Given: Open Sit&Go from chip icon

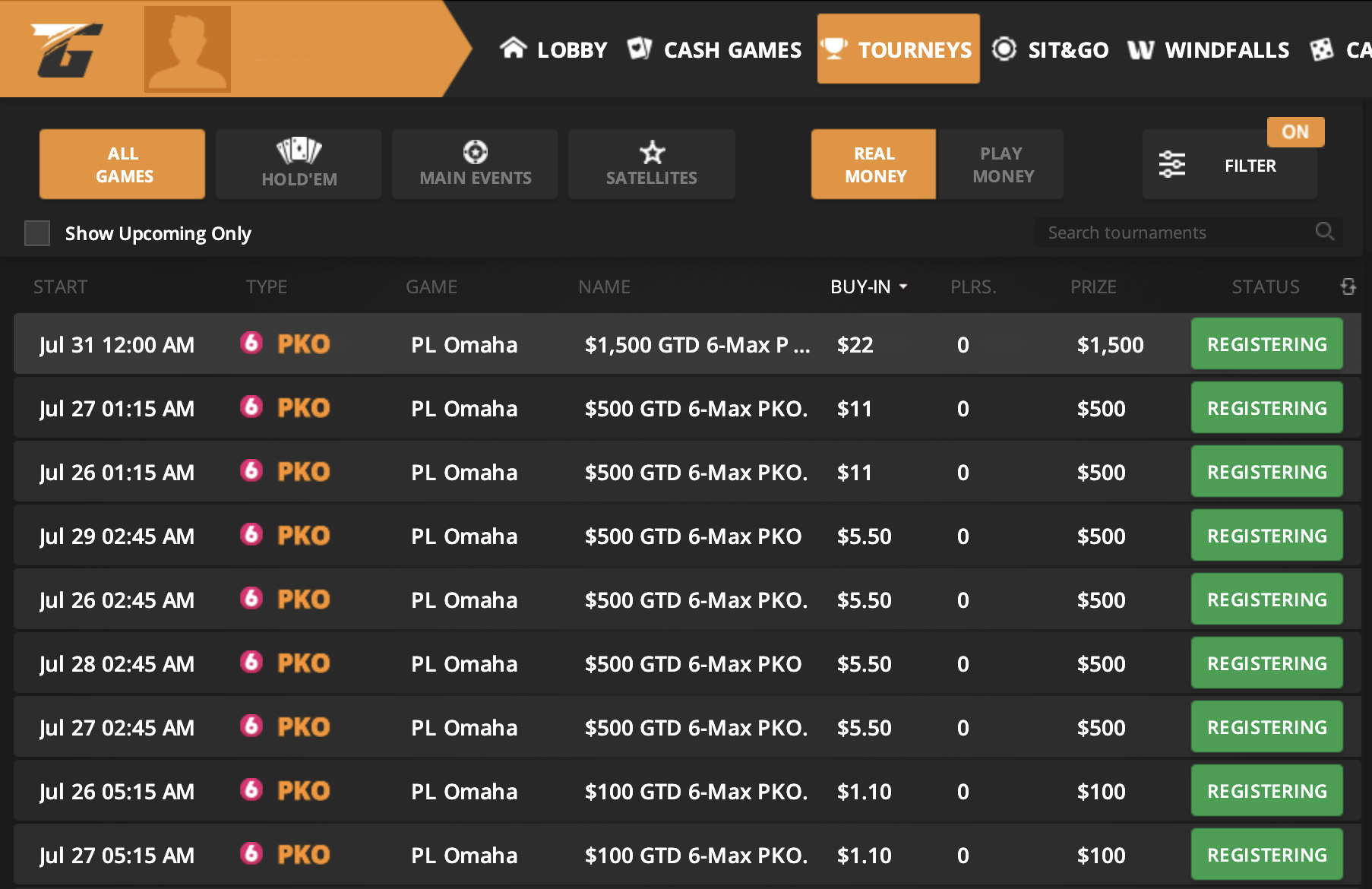Looking at the screenshot, I should point(1004,49).
